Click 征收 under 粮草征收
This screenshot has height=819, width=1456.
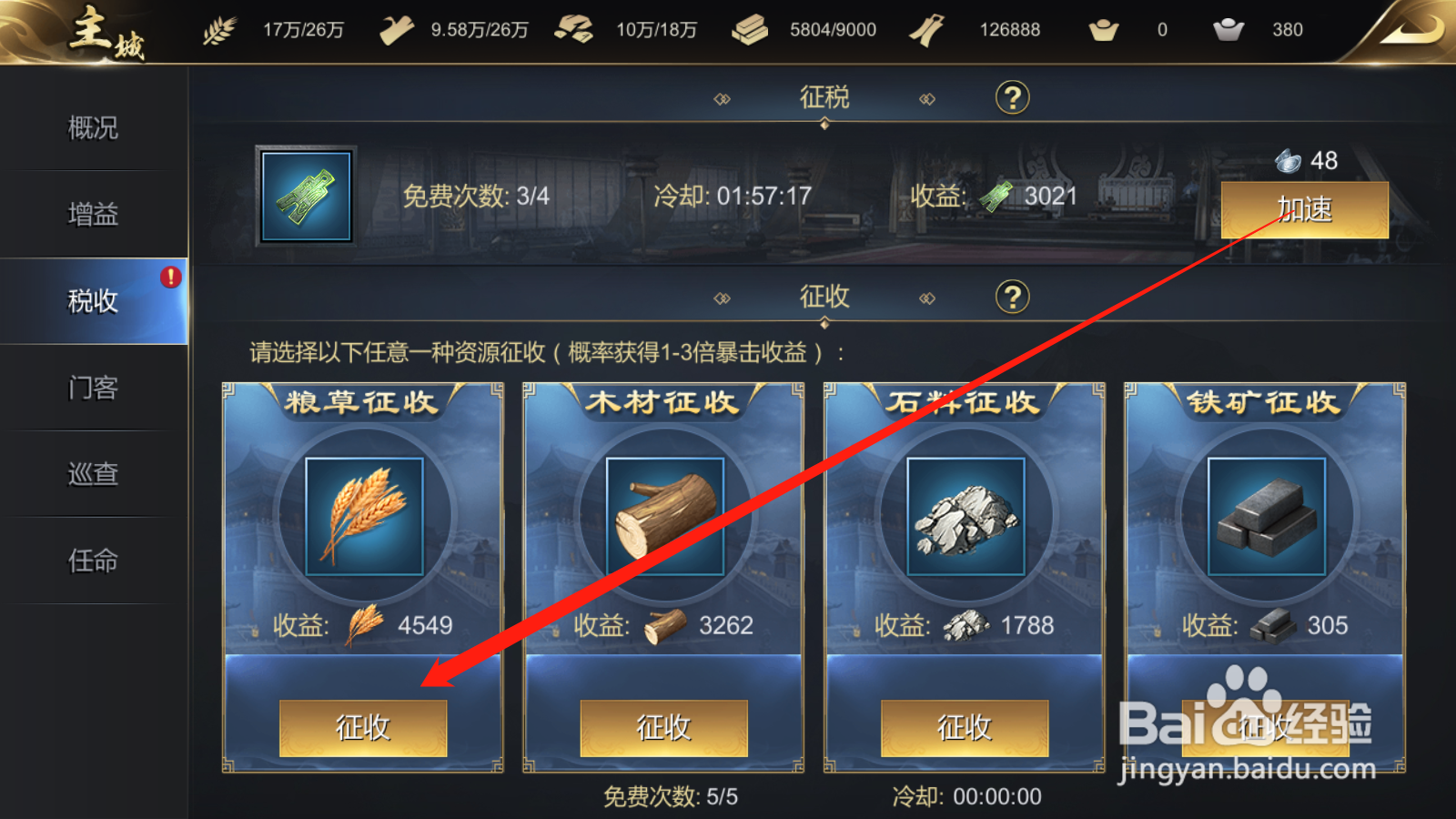[363, 728]
